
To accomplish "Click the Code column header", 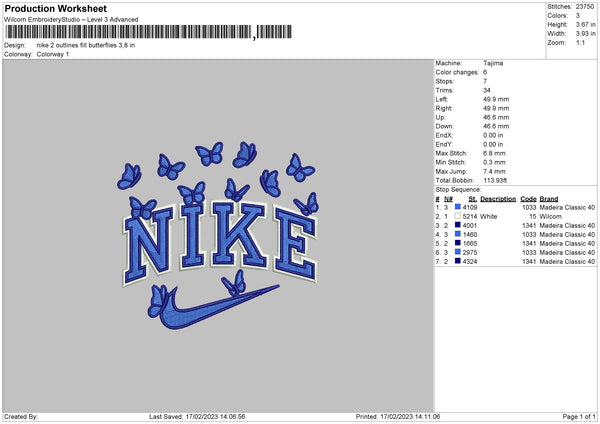I will [528, 199].
